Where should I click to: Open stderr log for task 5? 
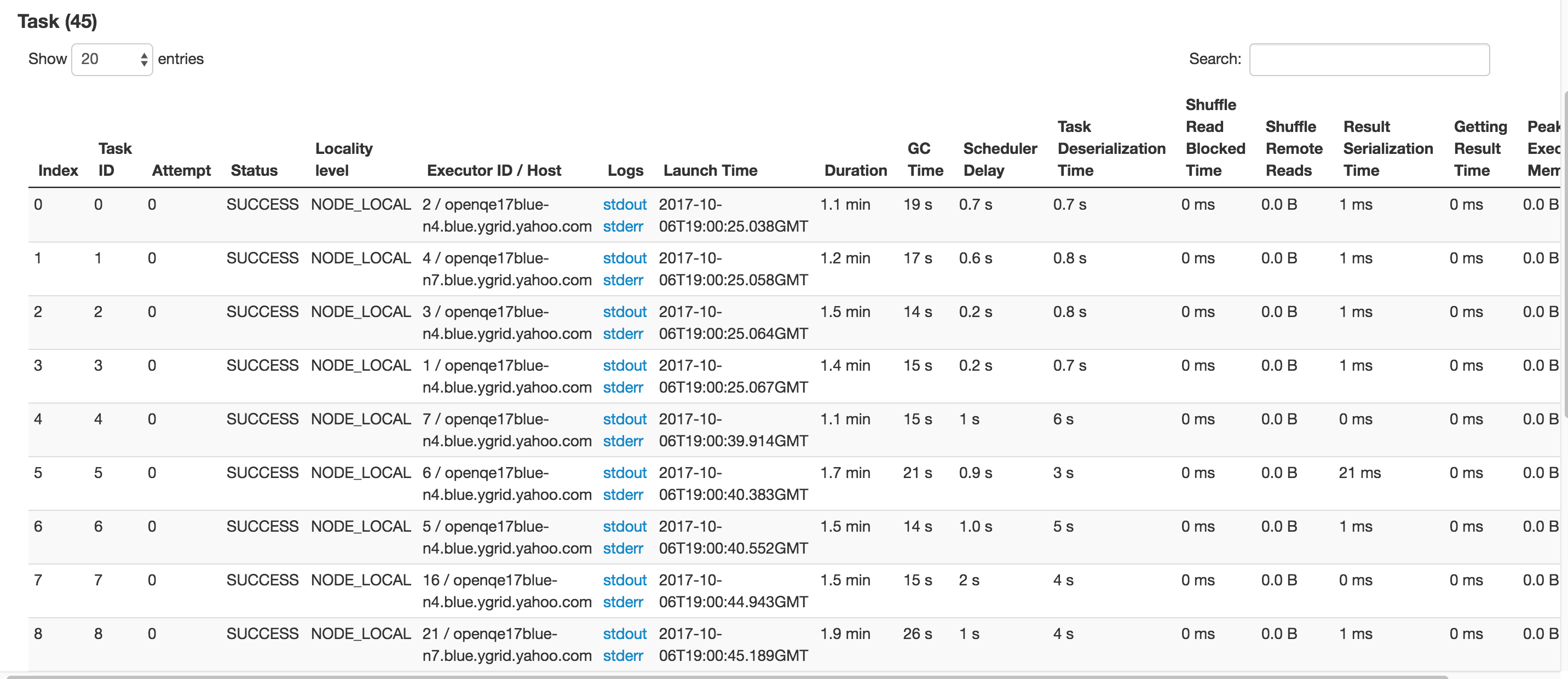point(622,494)
